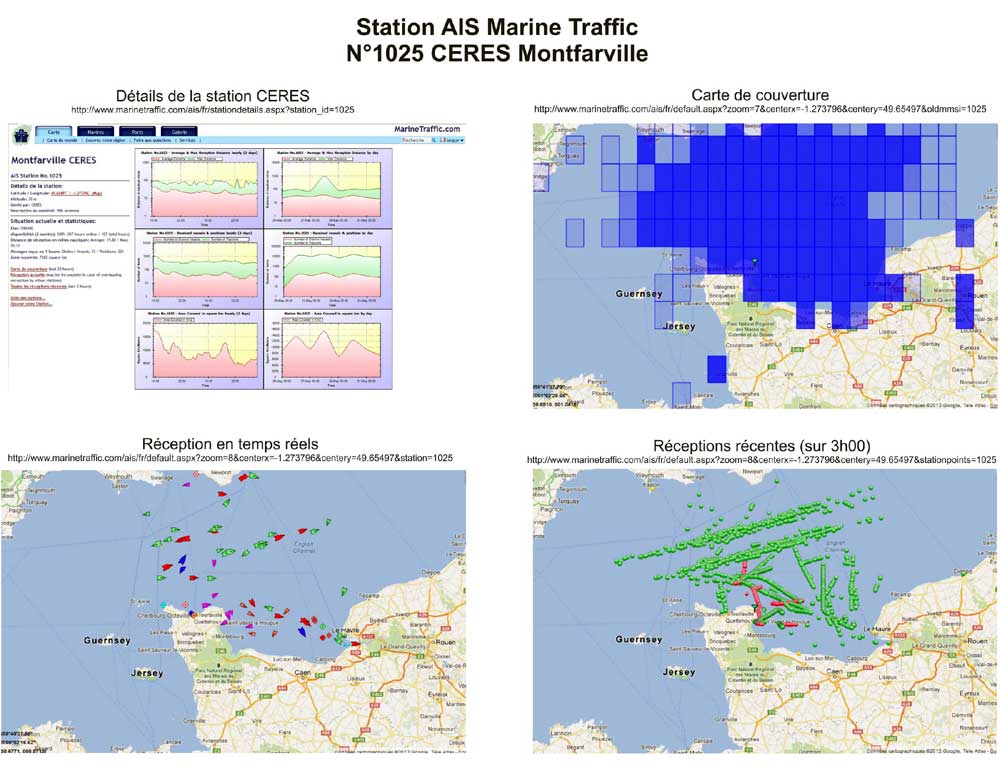Open the Ports tab

138,132
